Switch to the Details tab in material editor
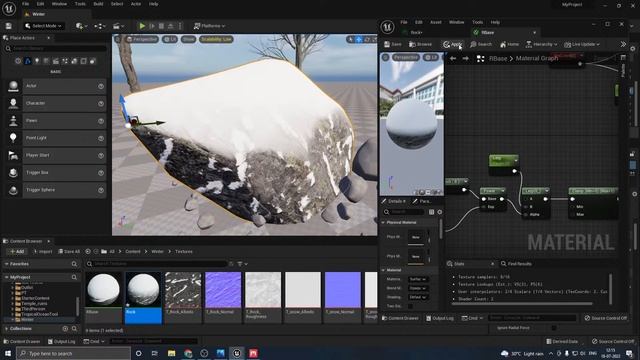640x360 pixels. 394,201
